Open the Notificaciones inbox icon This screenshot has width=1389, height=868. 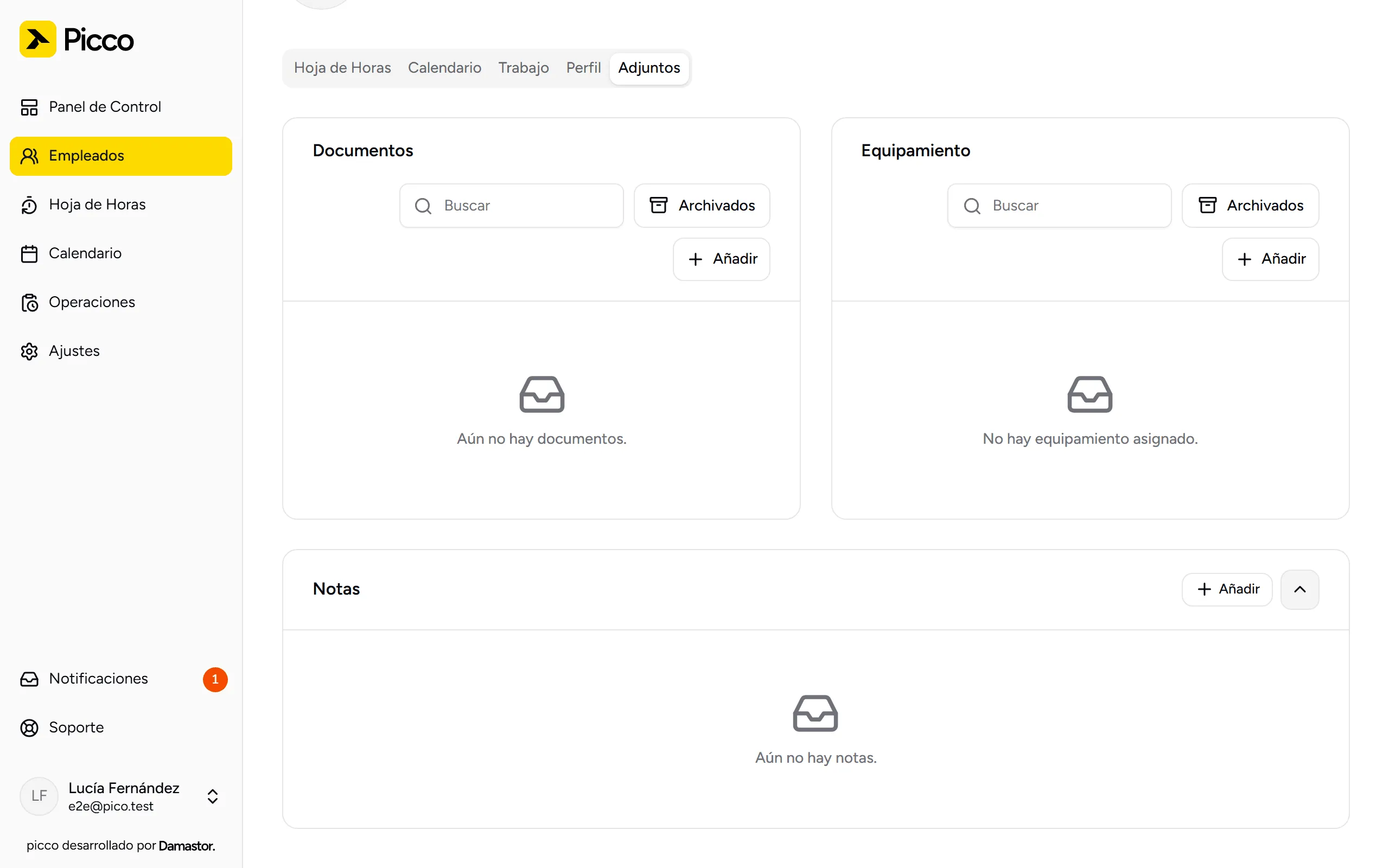[29, 679]
